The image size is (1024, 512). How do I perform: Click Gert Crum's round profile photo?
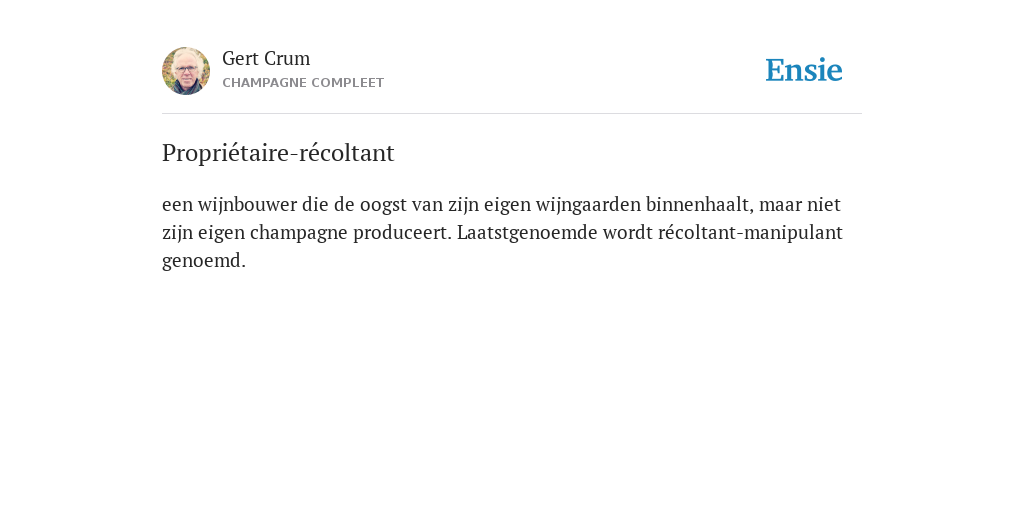pyautogui.click(x=186, y=71)
